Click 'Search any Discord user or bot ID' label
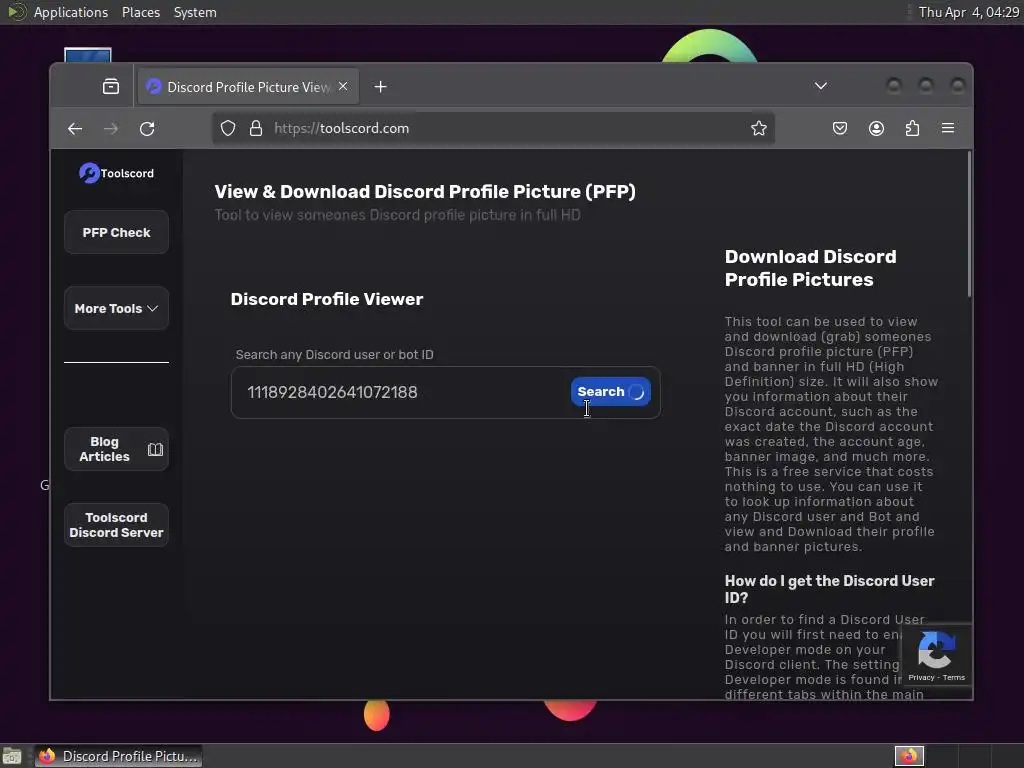The height and width of the screenshot is (768, 1024). coord(334,355)
